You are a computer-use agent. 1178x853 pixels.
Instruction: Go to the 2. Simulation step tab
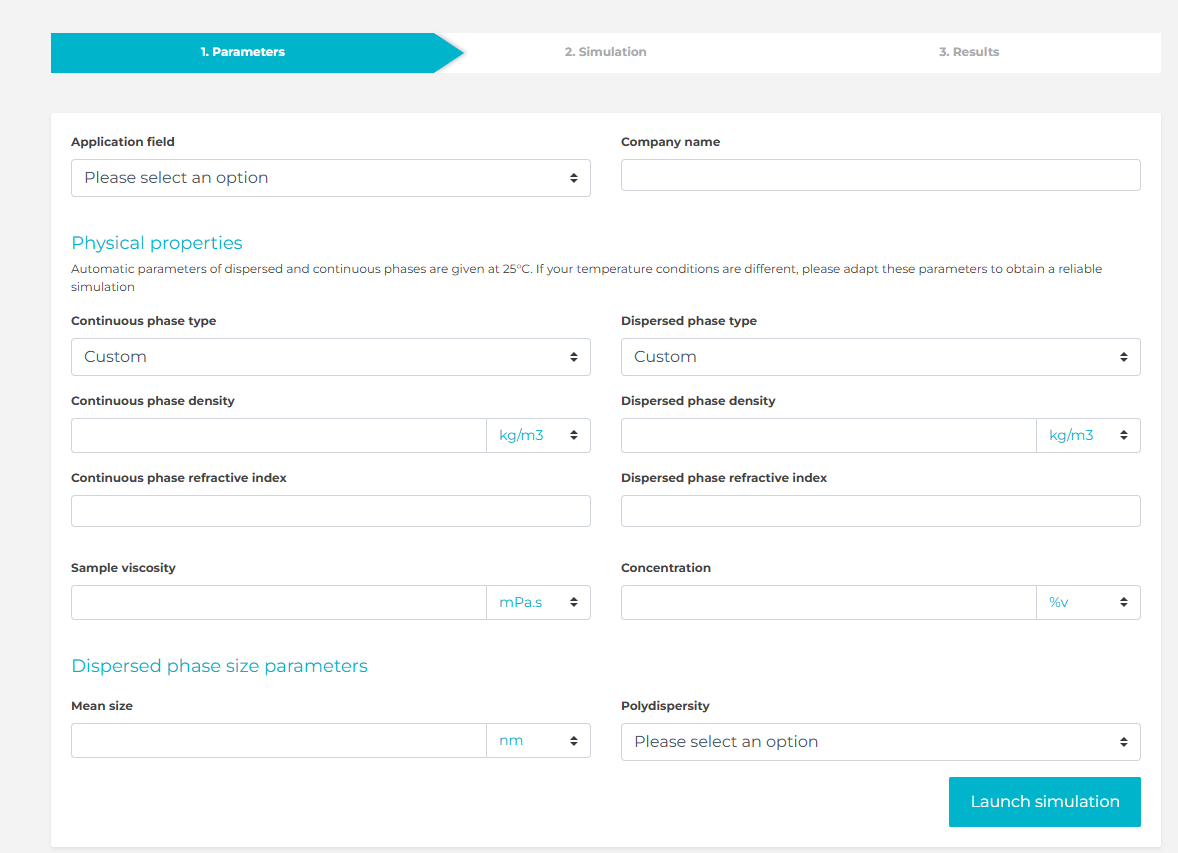tap(605, 52)
